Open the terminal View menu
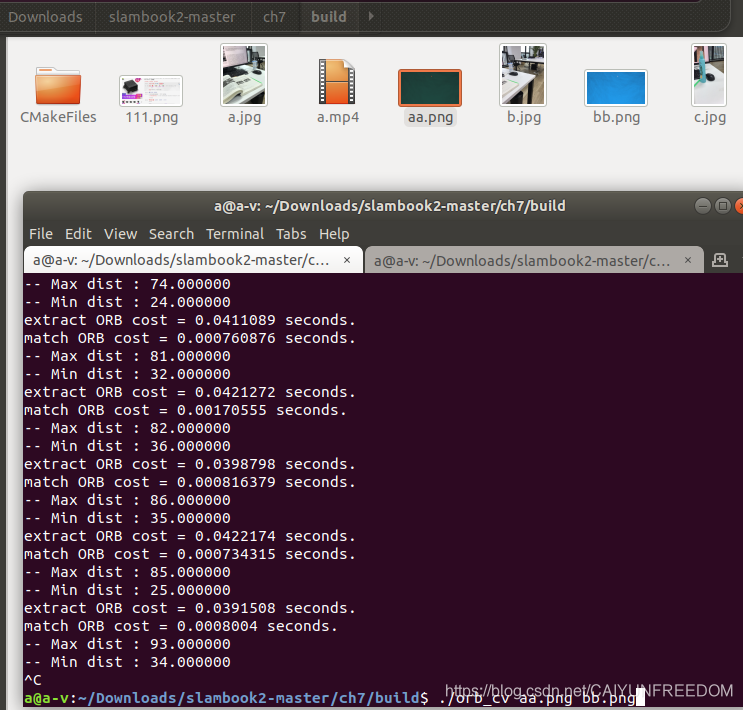The width and height of the screenshot is (743, 710). coord(120,234)
